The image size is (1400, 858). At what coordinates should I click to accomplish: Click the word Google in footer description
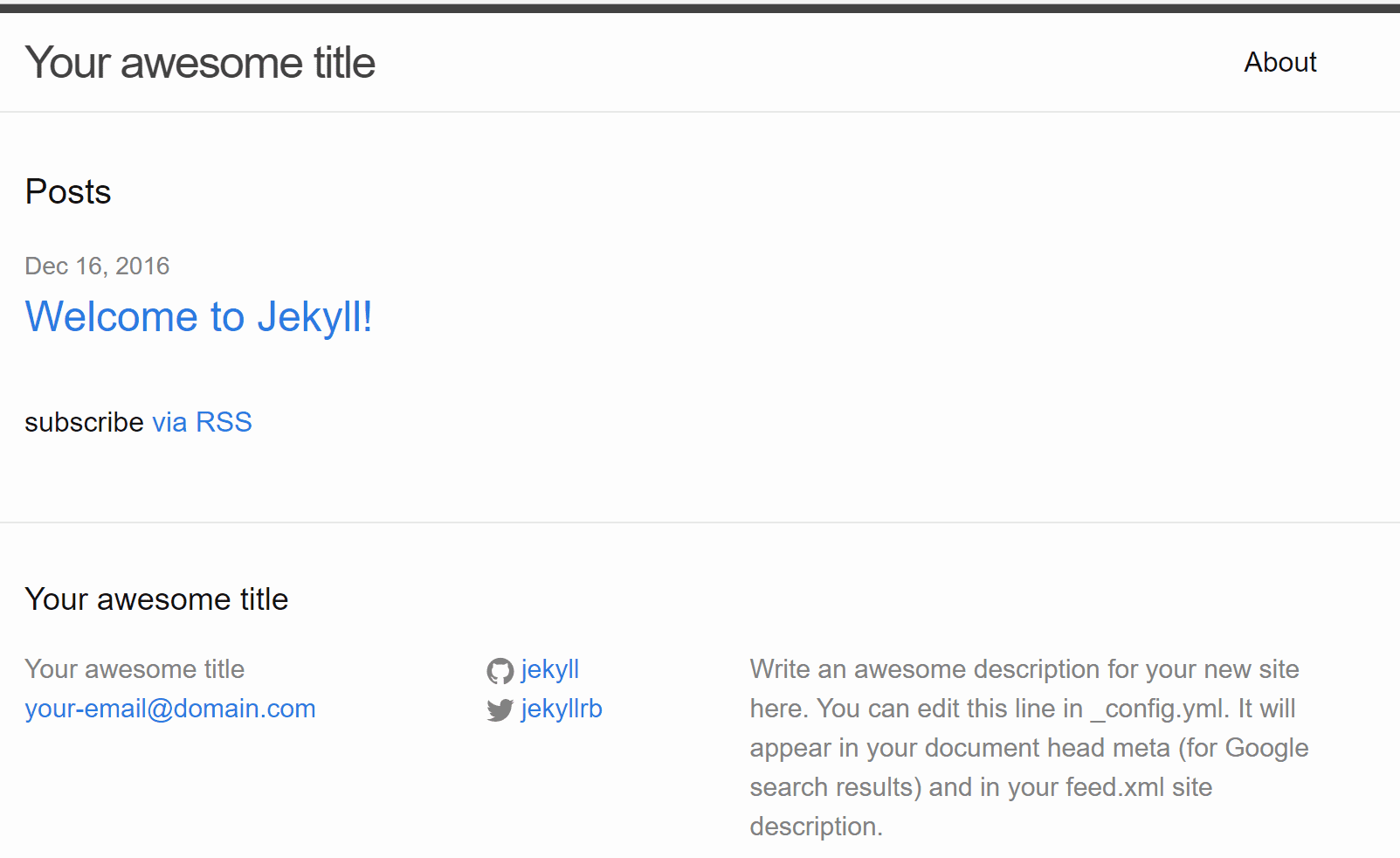pos(1266,748)
